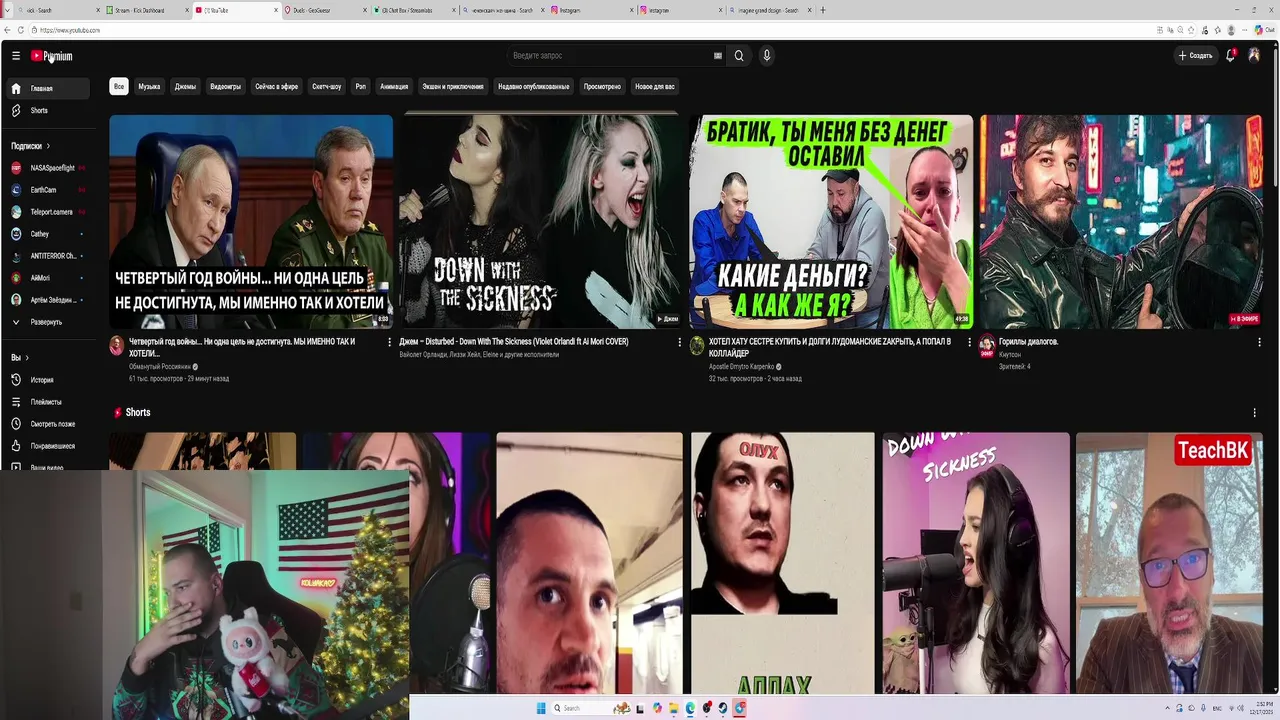
Task: Open the account avatar menu
Action: coord(1254,56)
